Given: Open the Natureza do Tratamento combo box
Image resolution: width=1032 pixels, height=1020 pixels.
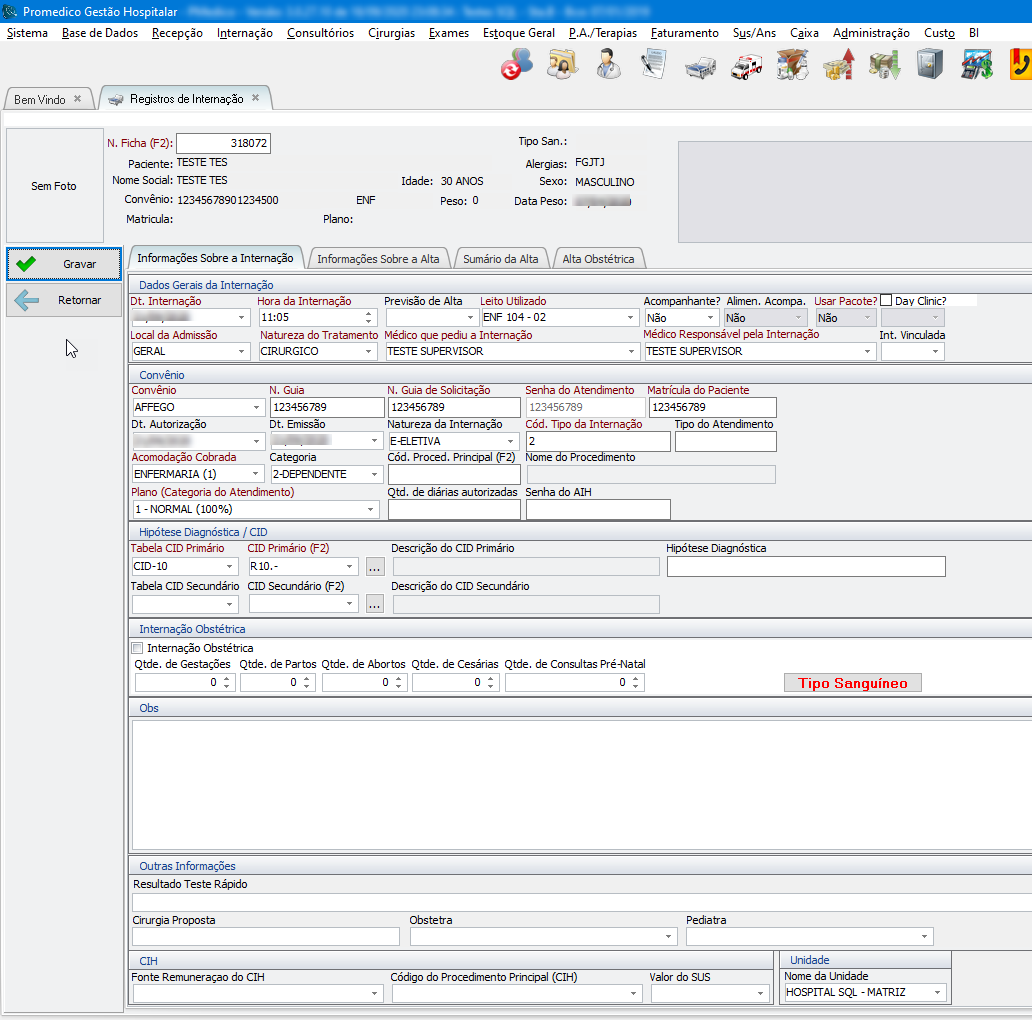Looking at the screenshot, I should (370, 352).
